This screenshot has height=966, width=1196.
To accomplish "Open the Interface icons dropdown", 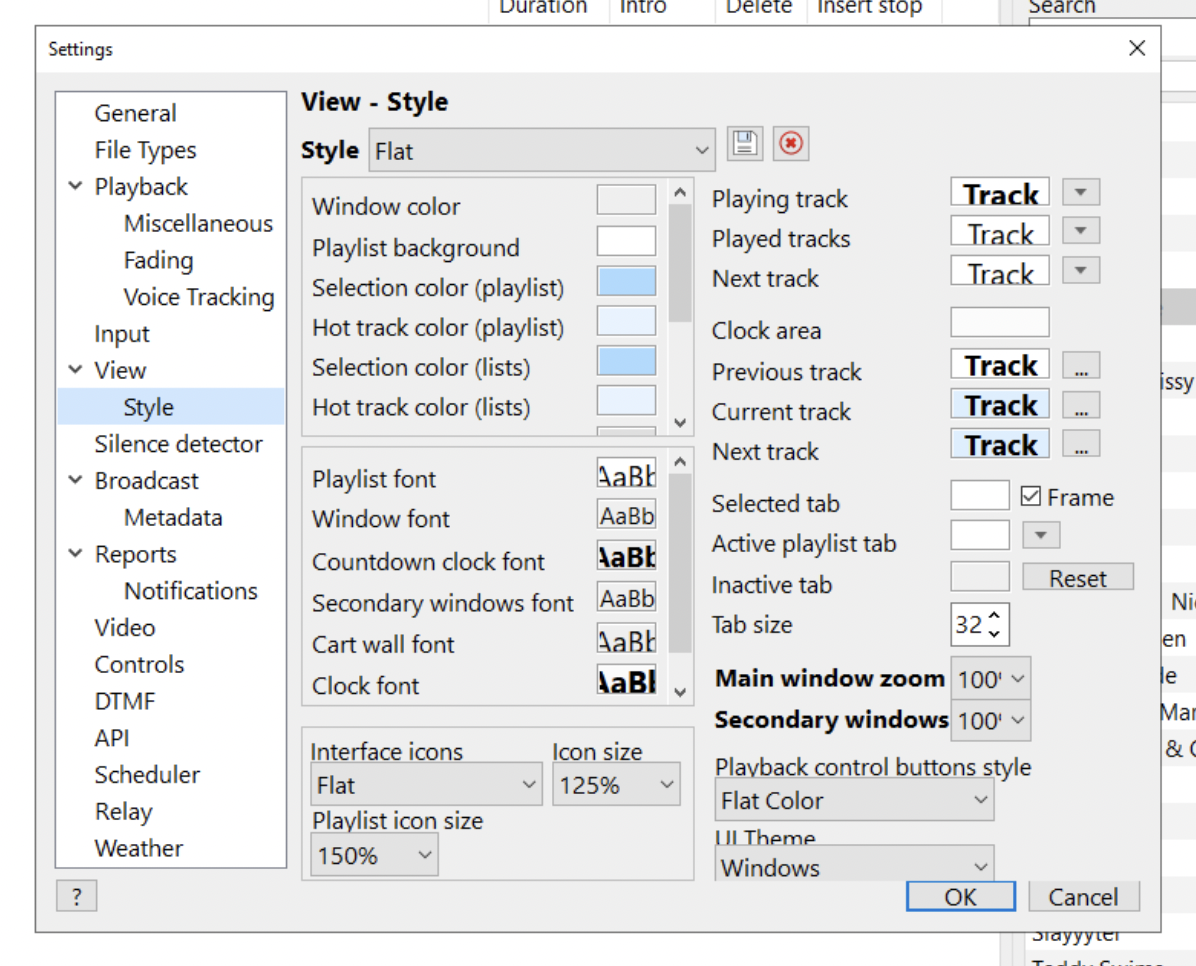I will pos(426,784).
